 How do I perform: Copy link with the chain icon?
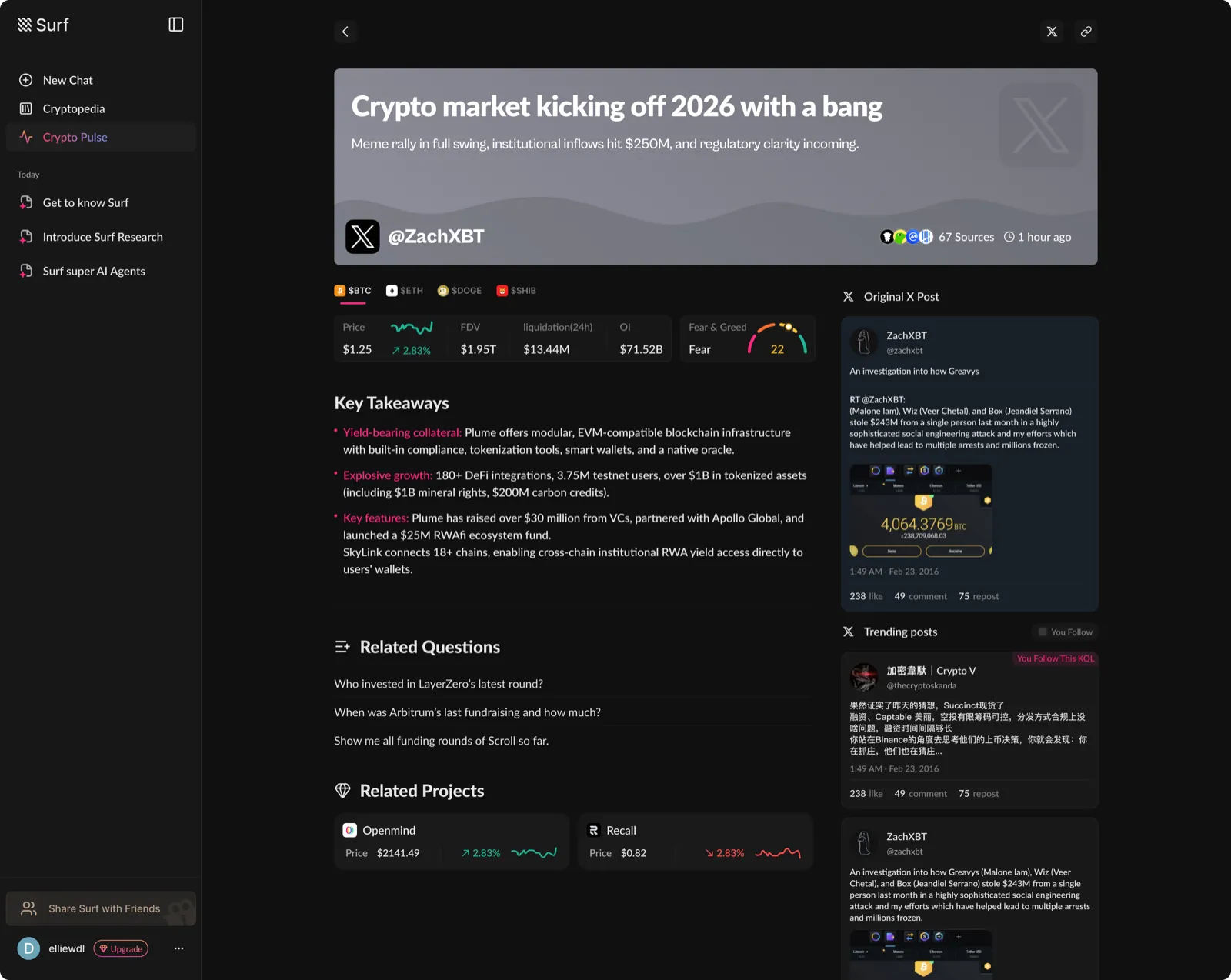click(1086, 32)
